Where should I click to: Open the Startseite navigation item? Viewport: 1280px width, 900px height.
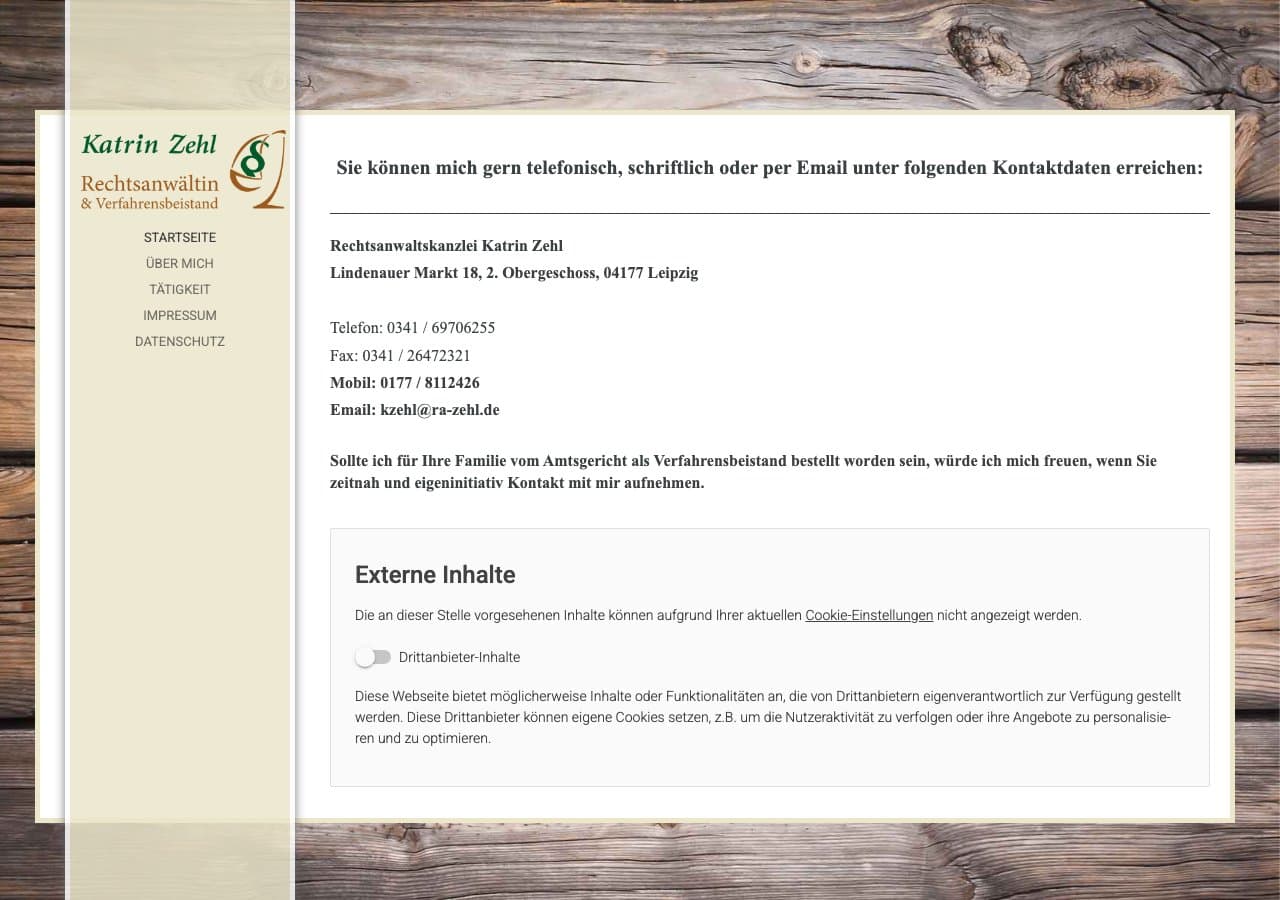pos(180,237)
